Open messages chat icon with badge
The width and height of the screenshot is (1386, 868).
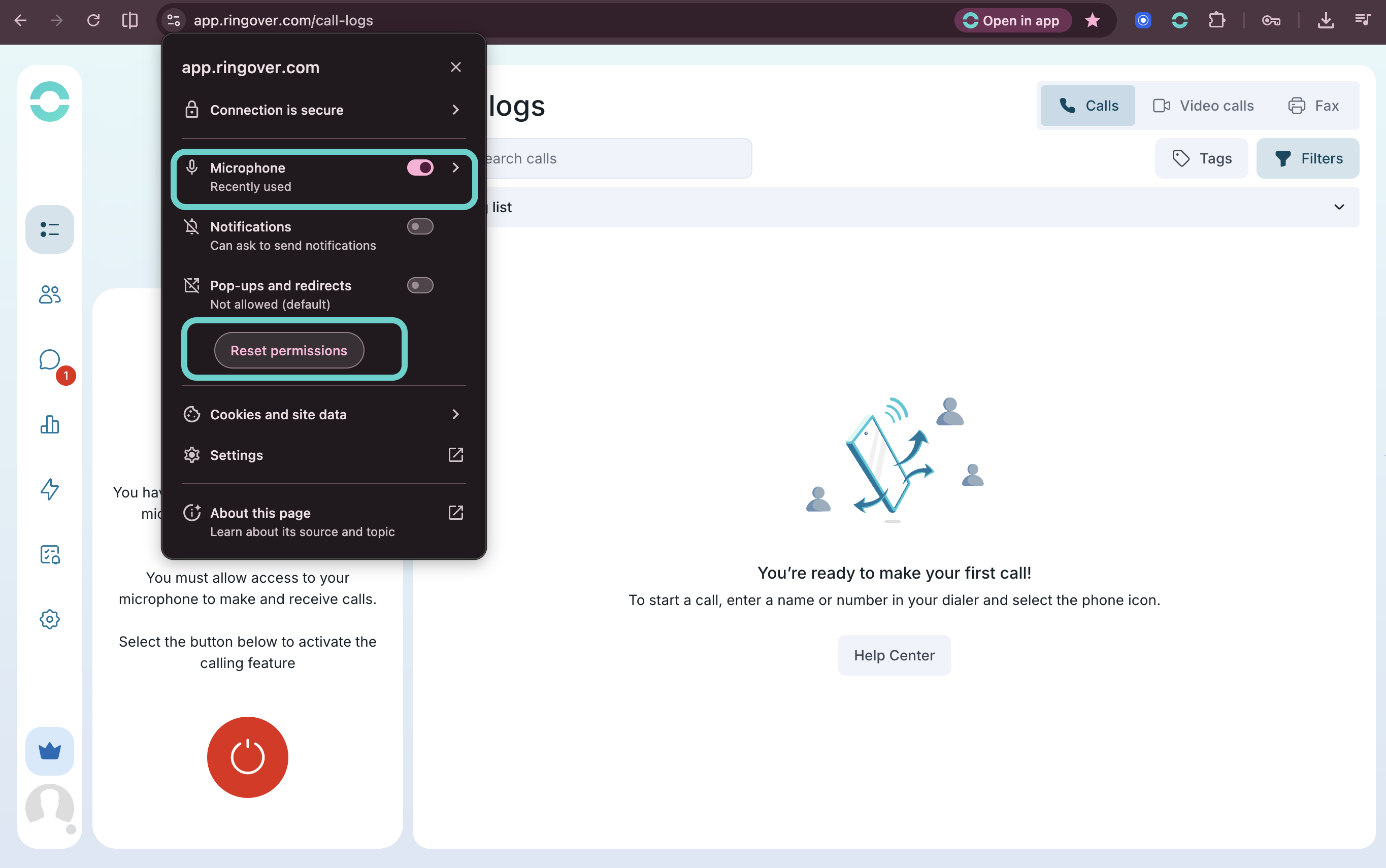coord(50,360)
